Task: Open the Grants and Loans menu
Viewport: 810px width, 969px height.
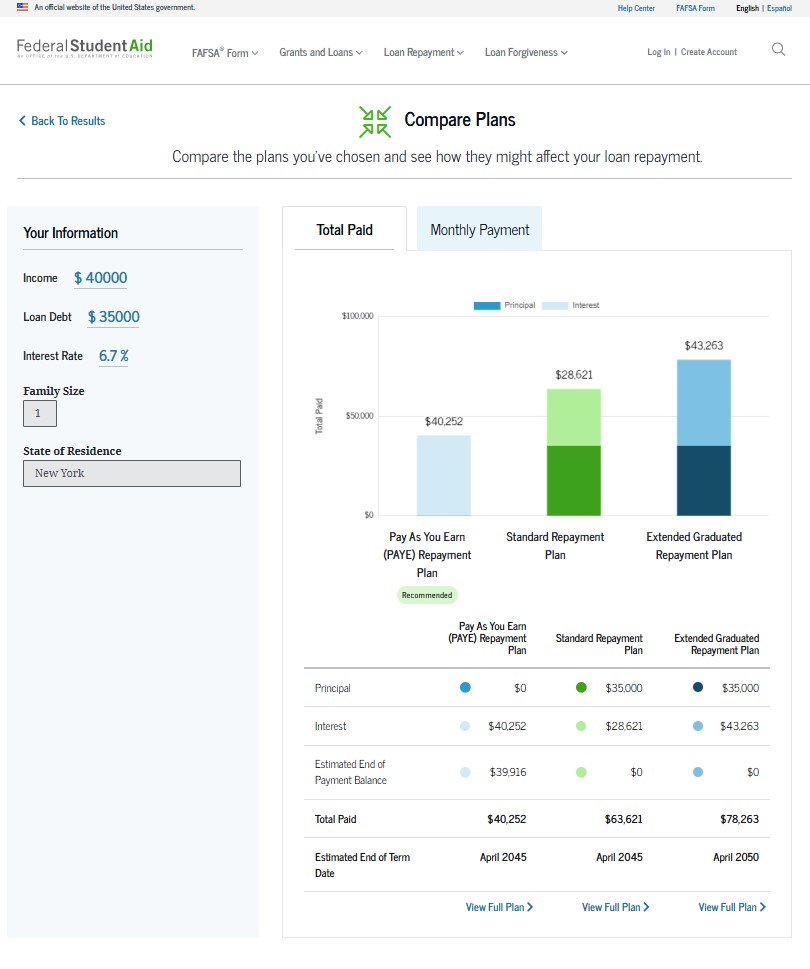Action: tap(321, 51)
